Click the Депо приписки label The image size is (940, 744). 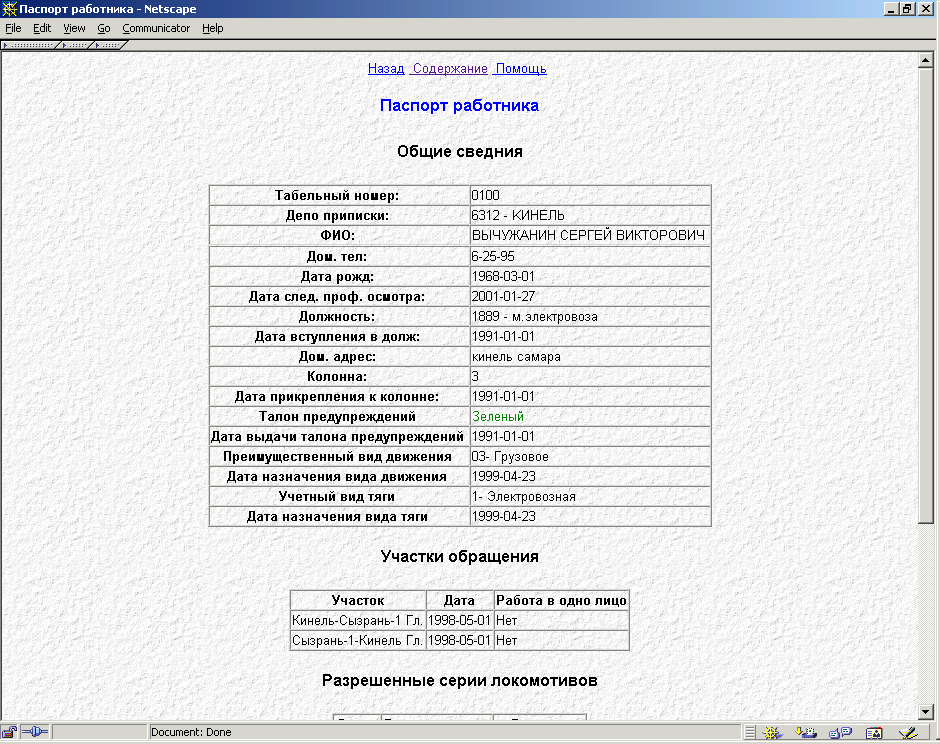(x=338, y=215)
